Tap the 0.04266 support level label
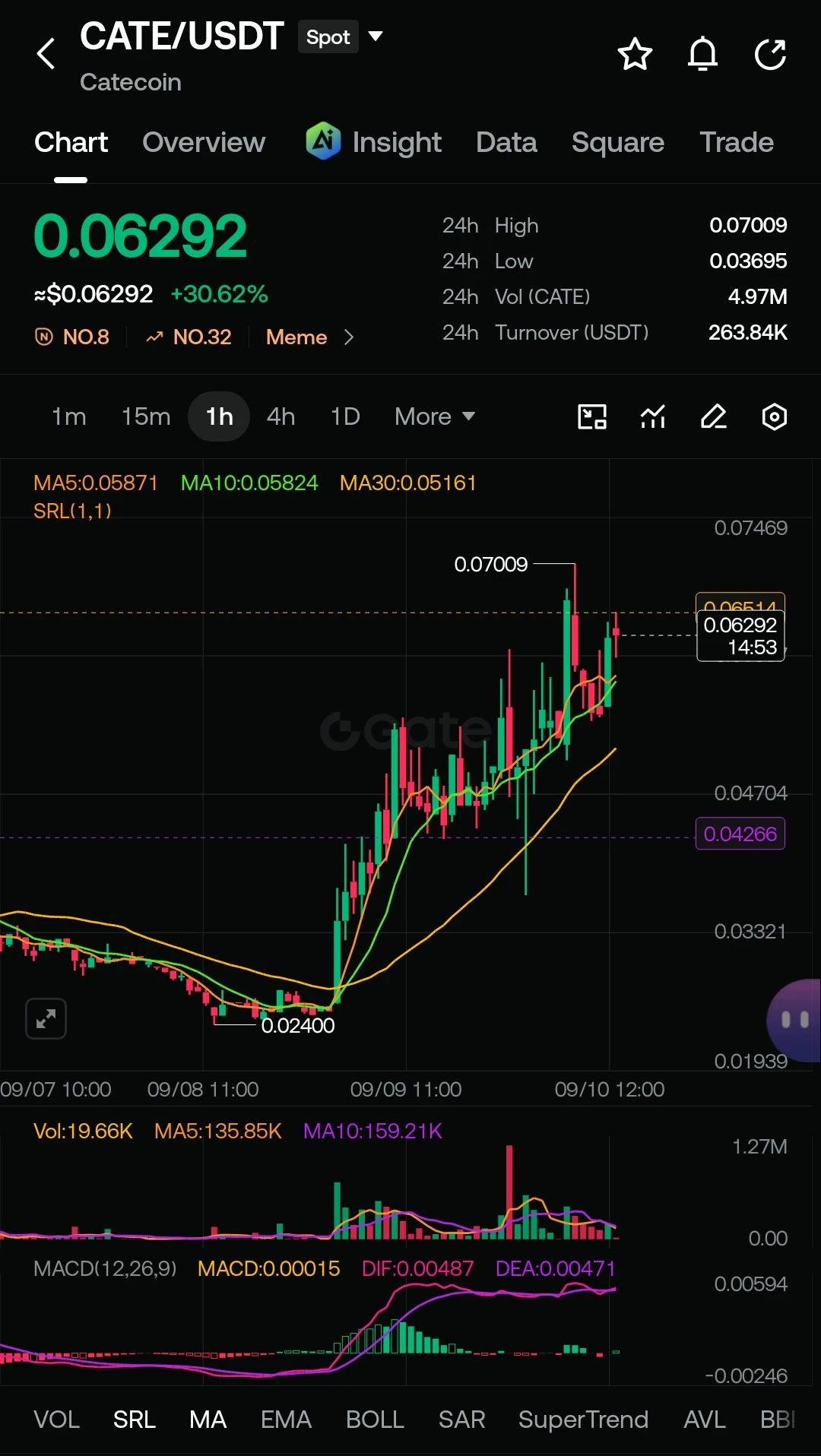 tap(740, 834)
